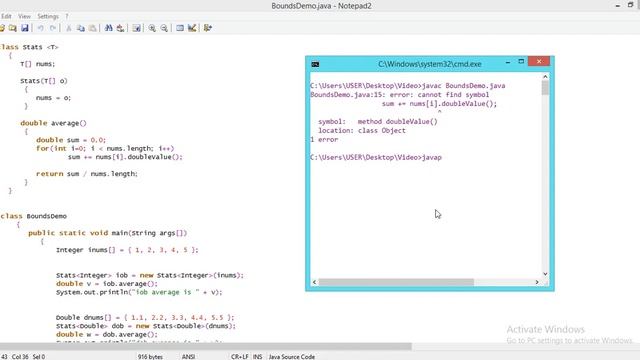Click the 'double v = iob.average();' line

point(107,284)
